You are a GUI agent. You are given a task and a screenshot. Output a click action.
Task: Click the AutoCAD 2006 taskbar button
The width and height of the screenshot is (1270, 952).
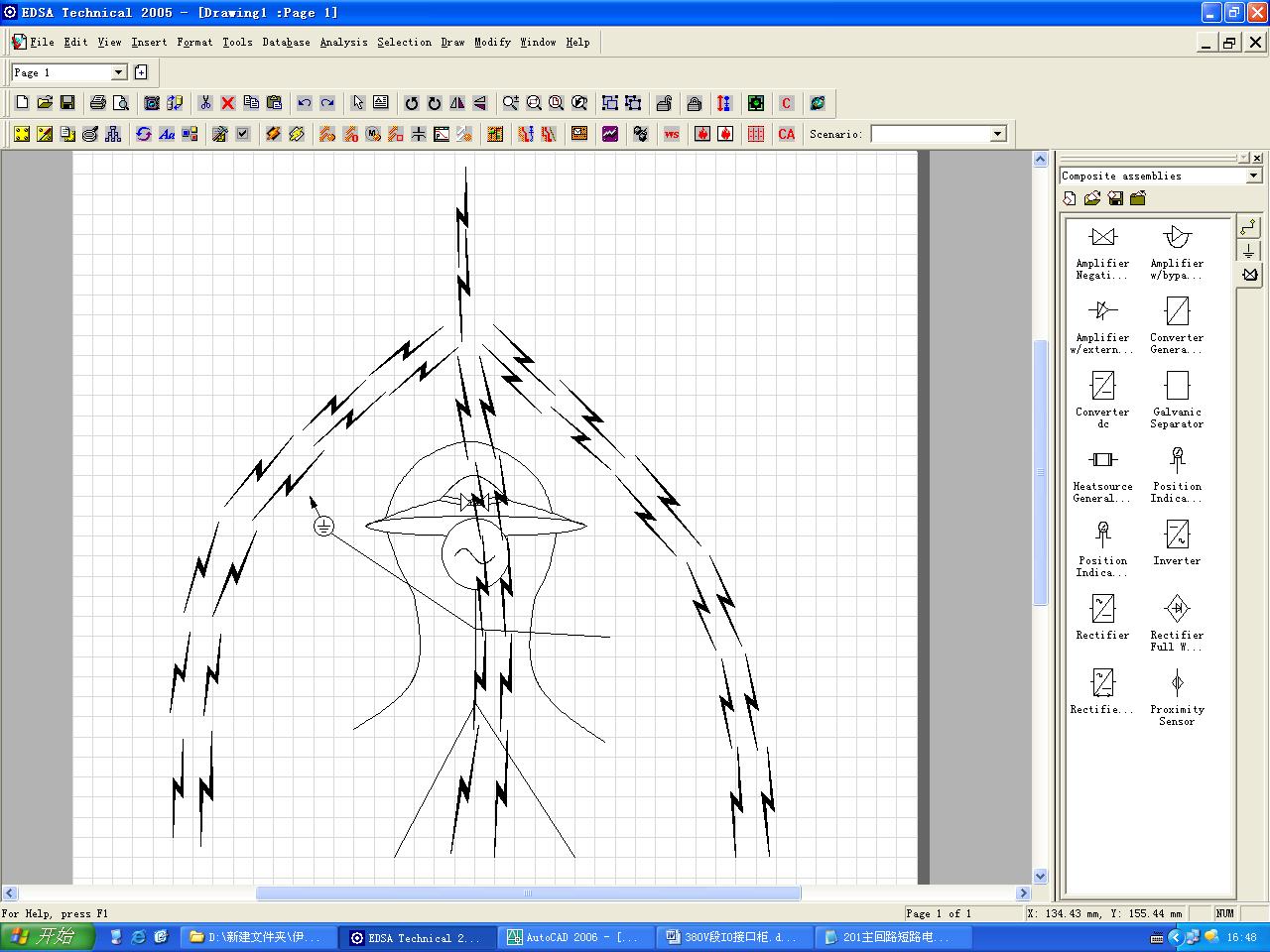tap(575, 937)
